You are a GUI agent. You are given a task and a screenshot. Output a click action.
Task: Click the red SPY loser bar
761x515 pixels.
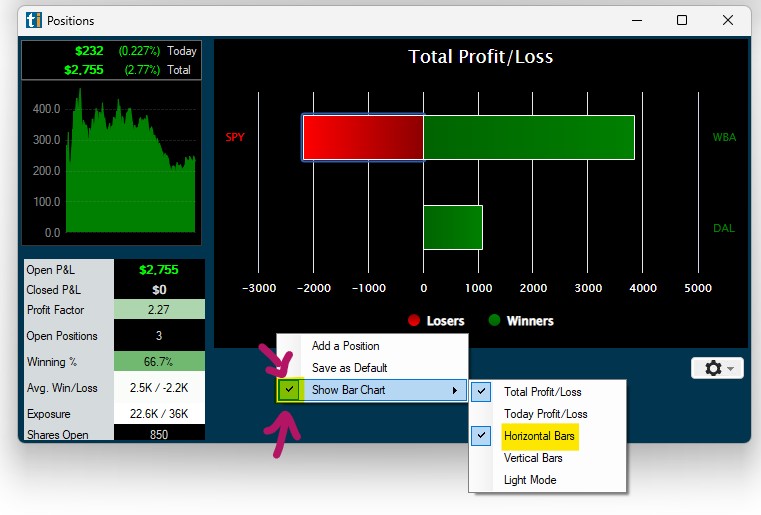click(362, 137)
